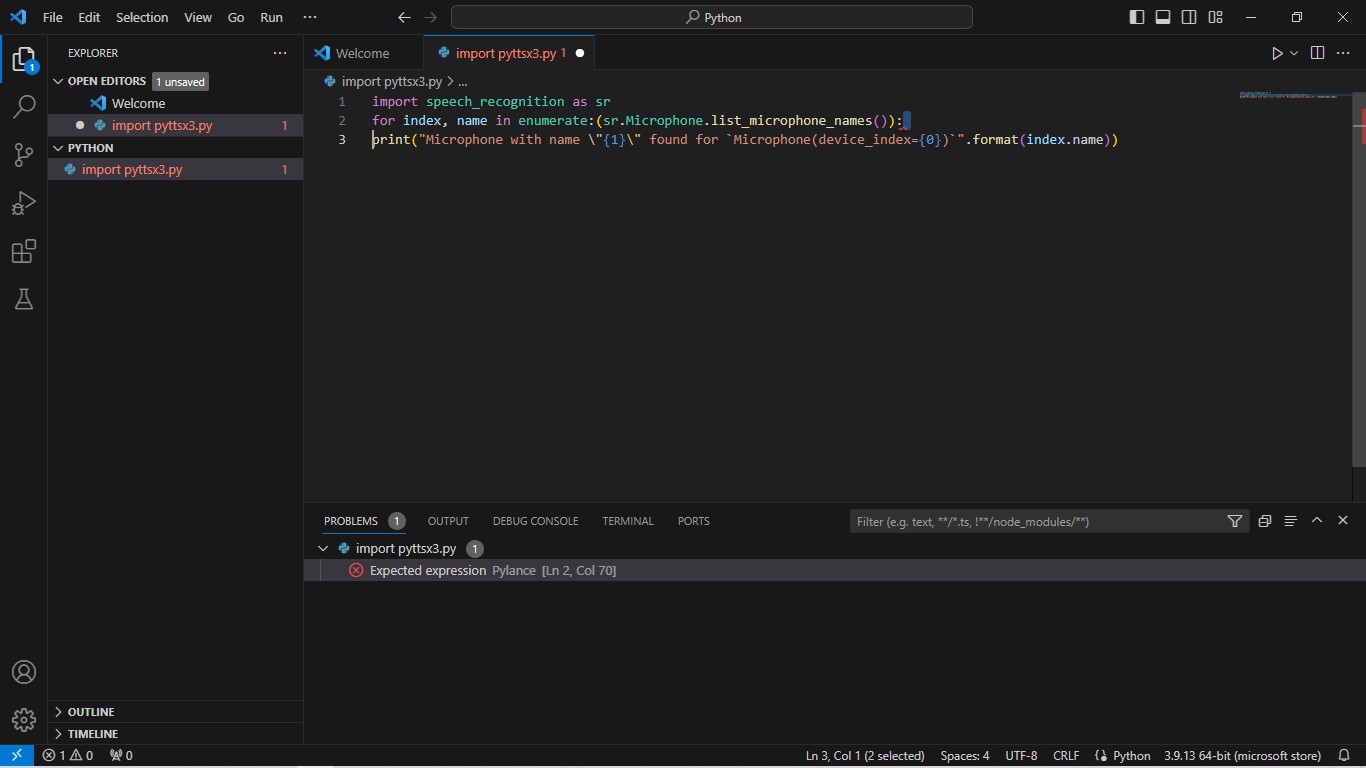Switch to the OUTPUT panel tab
The height and width of the screenshot is (768, 1366).
[448, 521]
